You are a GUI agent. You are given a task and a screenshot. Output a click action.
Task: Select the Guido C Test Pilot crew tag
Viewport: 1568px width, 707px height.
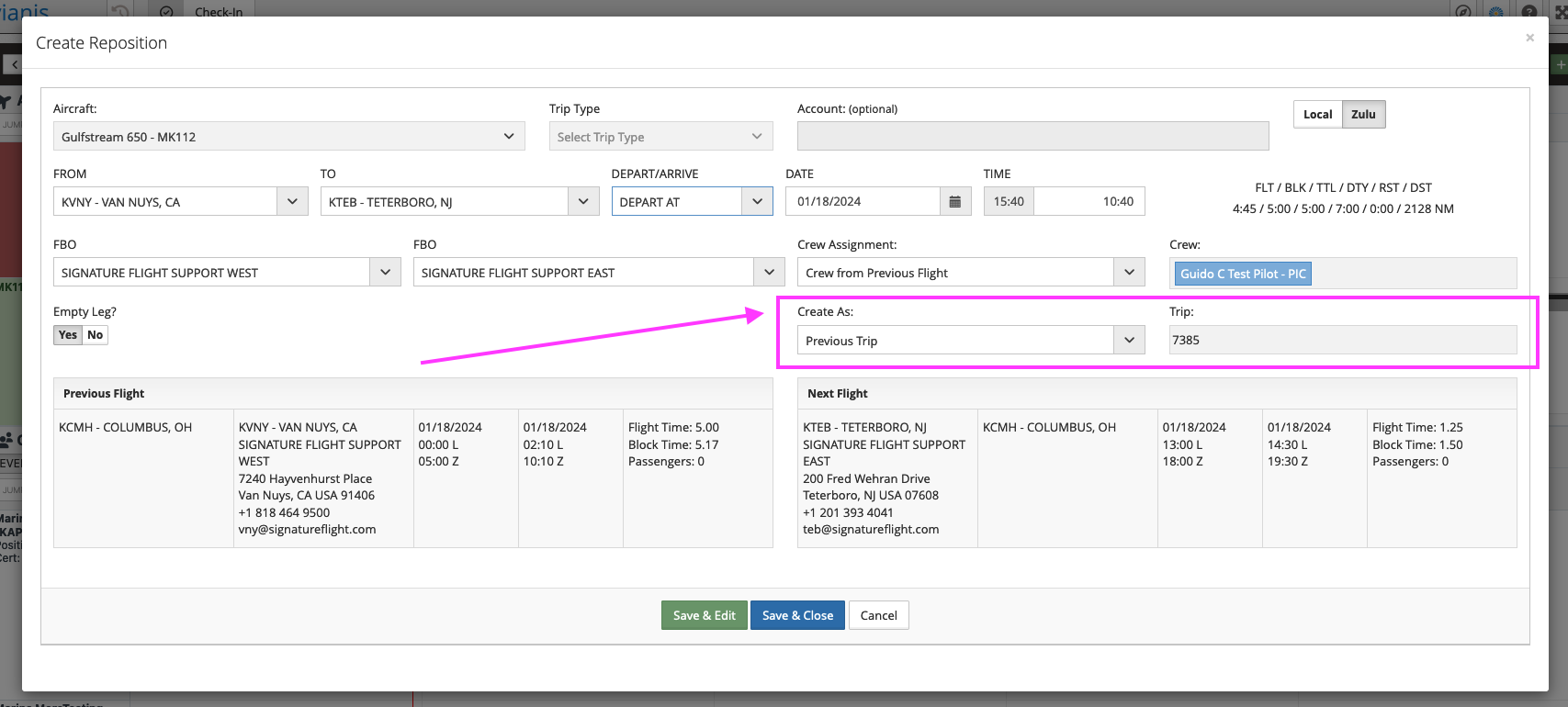coord(1242,274)
